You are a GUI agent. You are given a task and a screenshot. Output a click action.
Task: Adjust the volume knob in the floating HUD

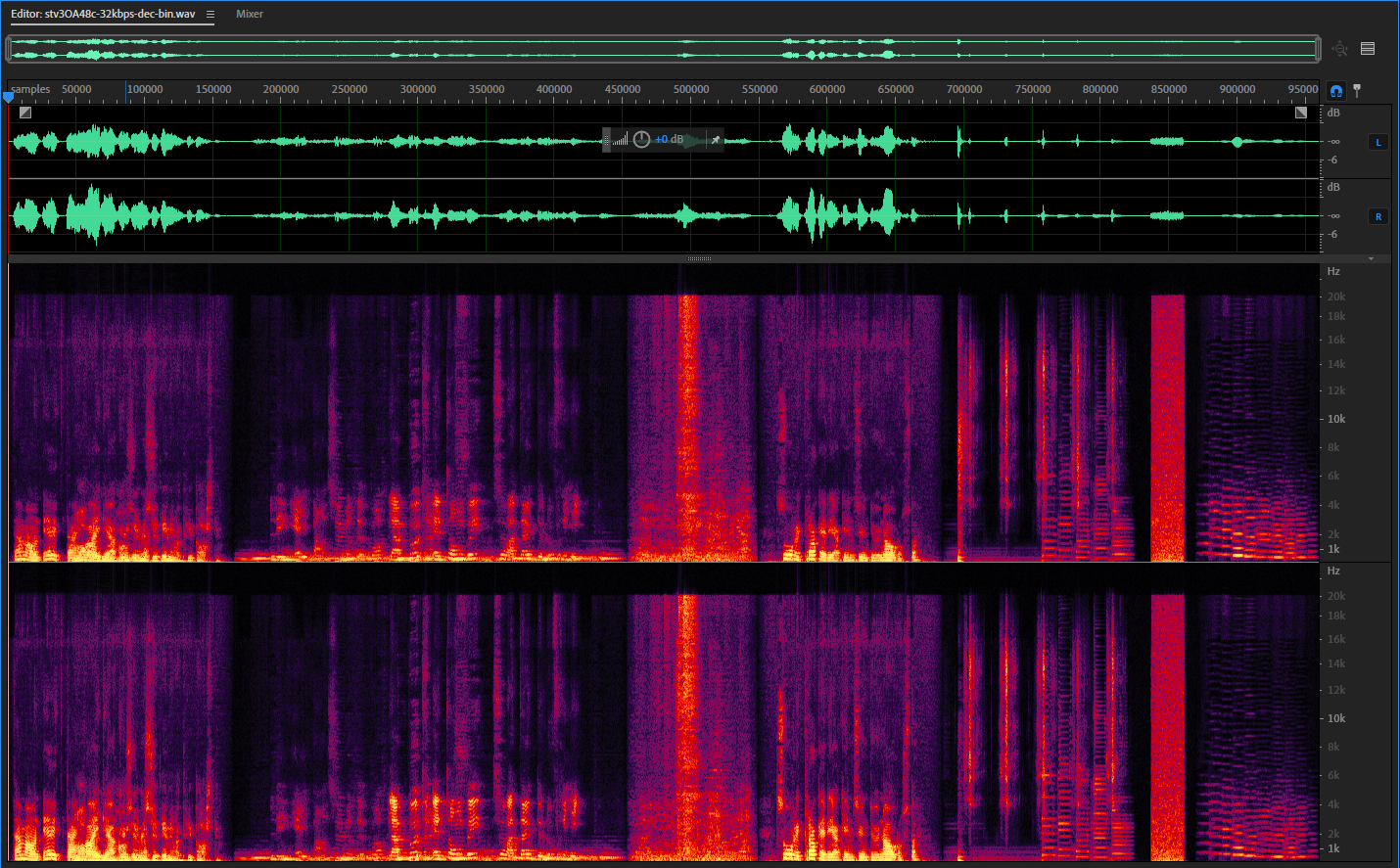pyautogui.click(x=641, y=139)
